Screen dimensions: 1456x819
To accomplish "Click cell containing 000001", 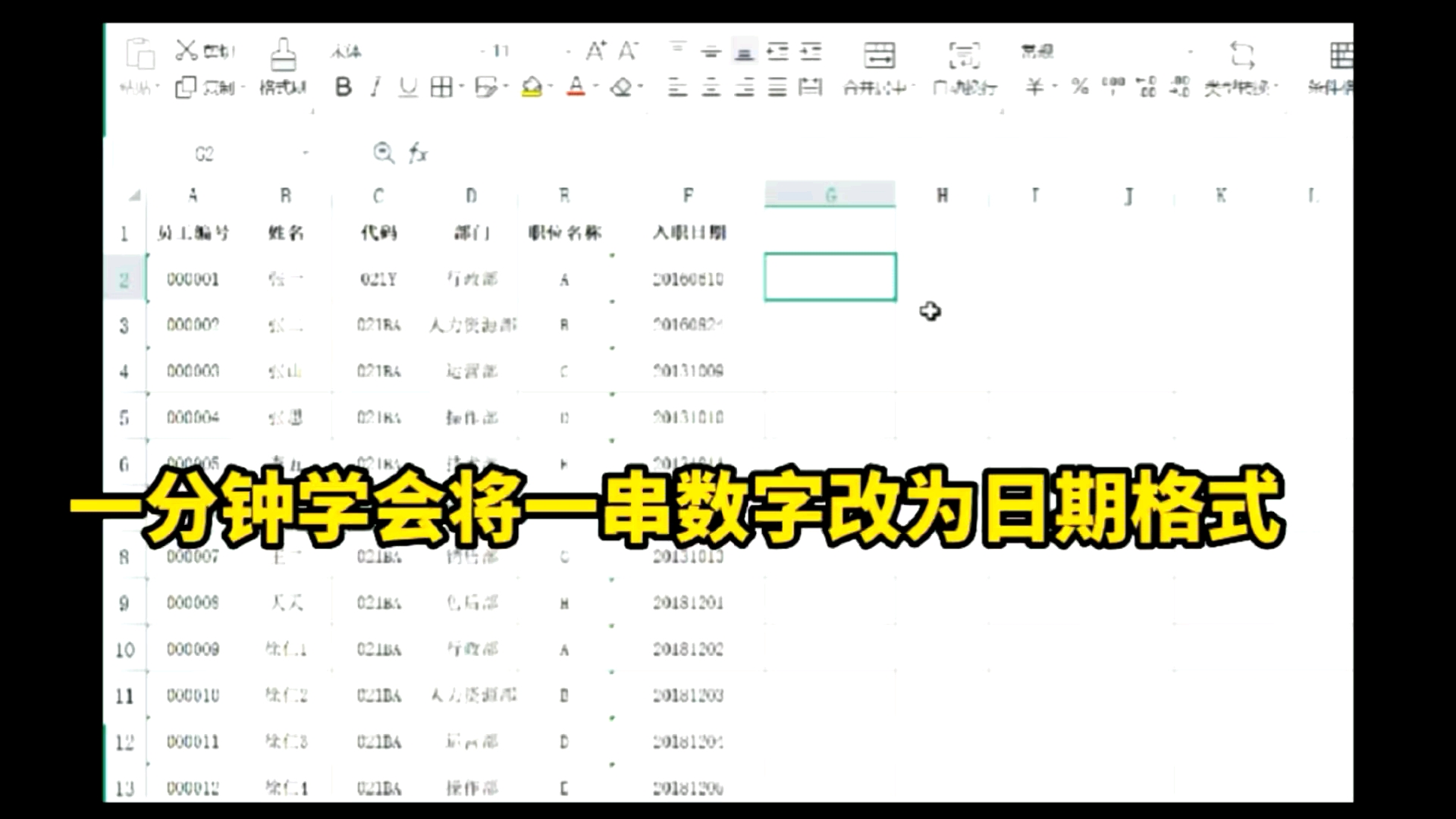I will (x=193, y=279).
